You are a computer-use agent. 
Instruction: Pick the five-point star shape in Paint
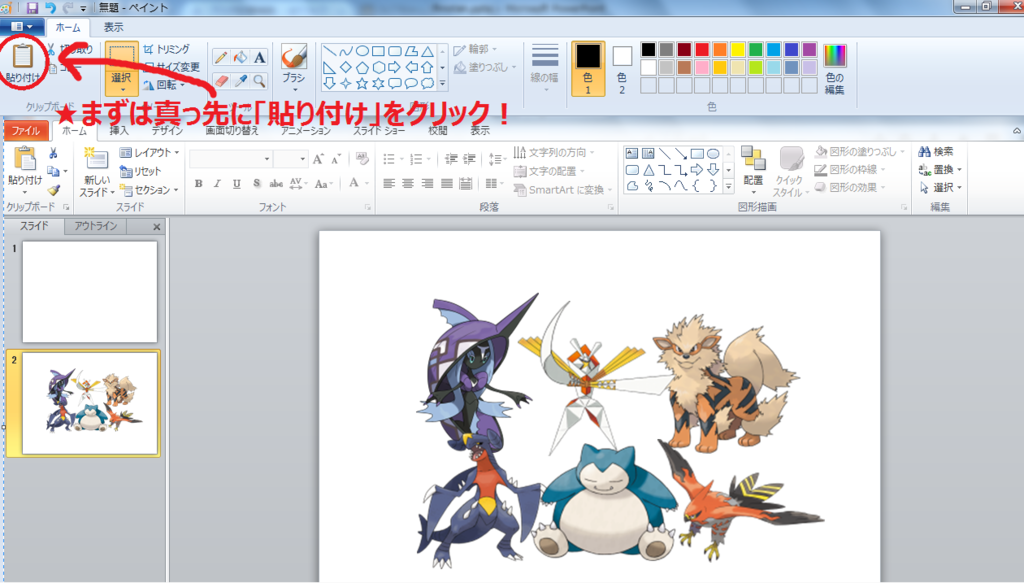point(362,84)
